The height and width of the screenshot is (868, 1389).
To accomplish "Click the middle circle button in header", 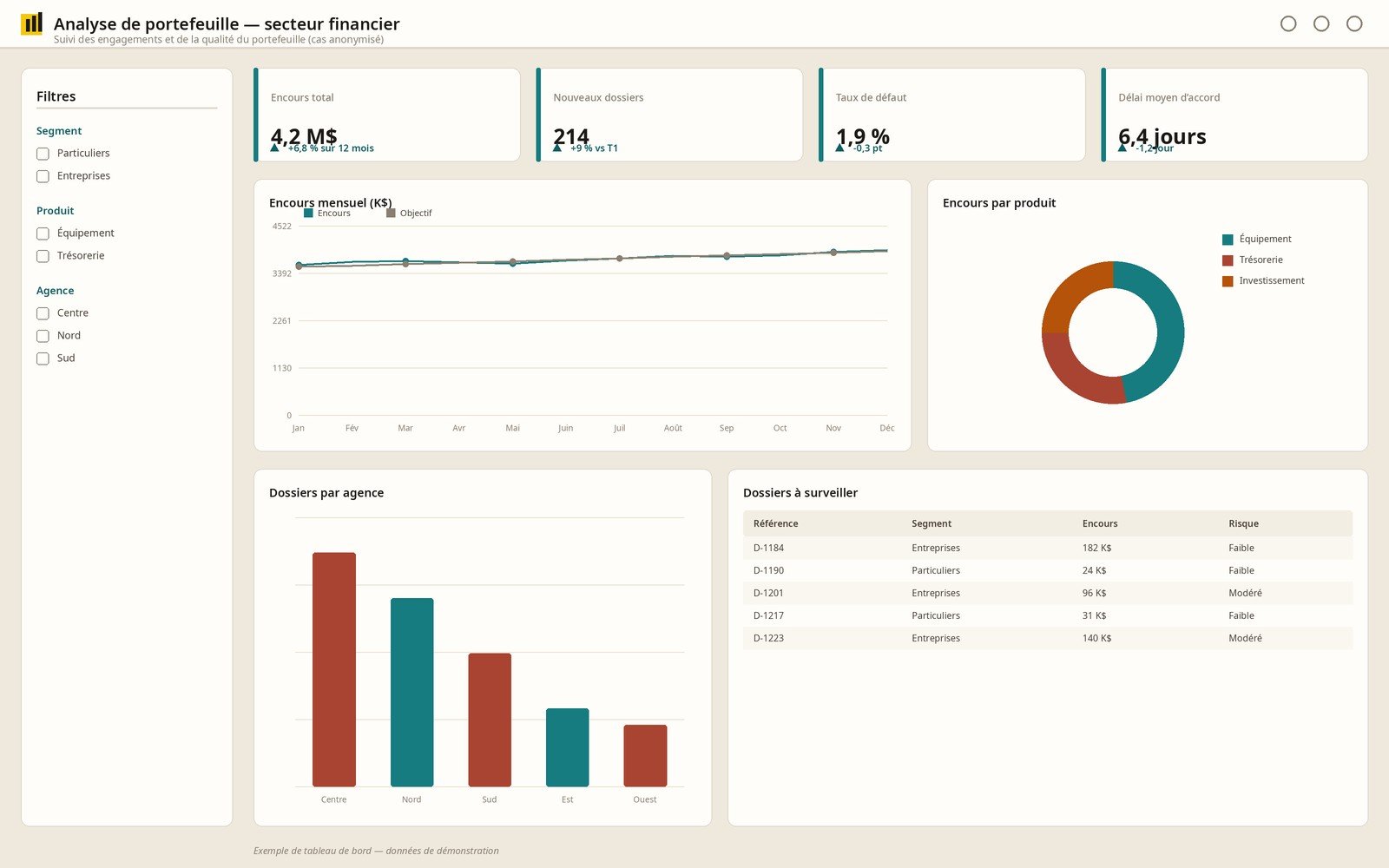I will click(x=1321, y=23).
